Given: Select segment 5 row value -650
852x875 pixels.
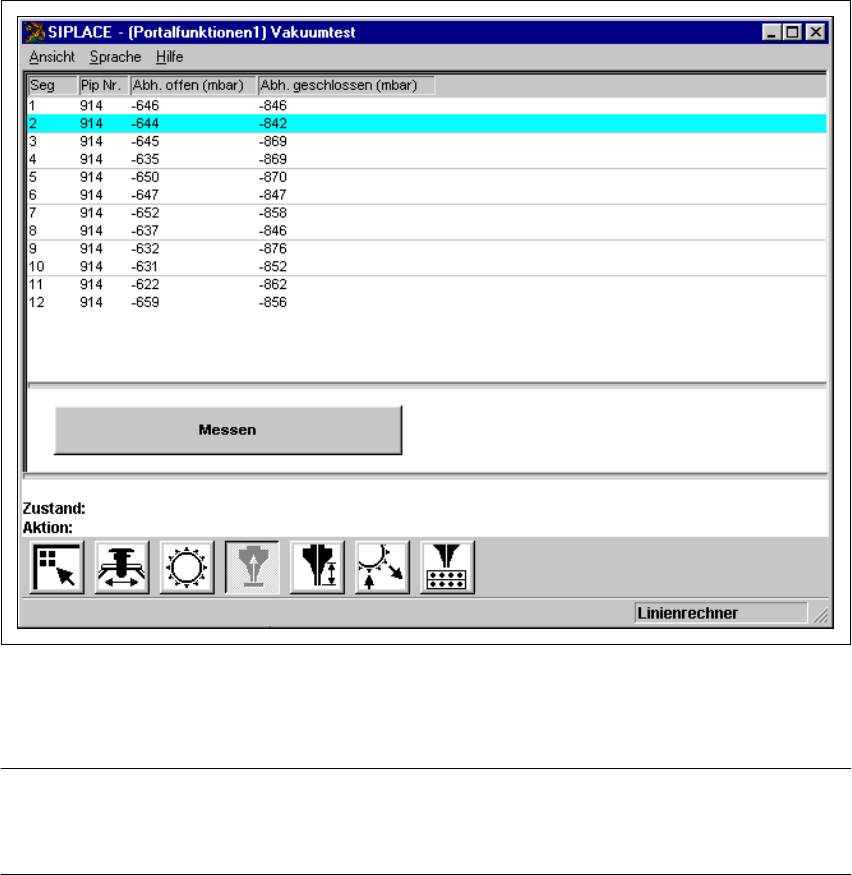Looking at the screenshot, I should (x=427, y=177).
